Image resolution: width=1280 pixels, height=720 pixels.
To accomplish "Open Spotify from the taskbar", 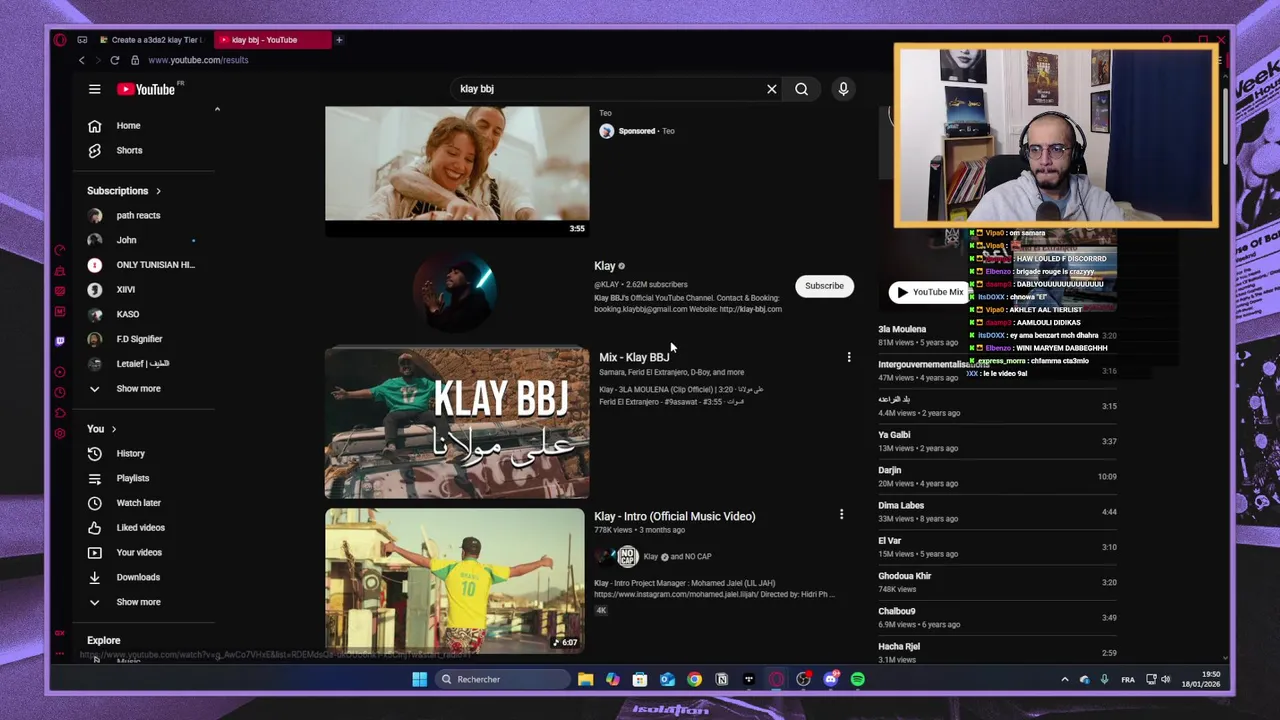I will 858,679.
